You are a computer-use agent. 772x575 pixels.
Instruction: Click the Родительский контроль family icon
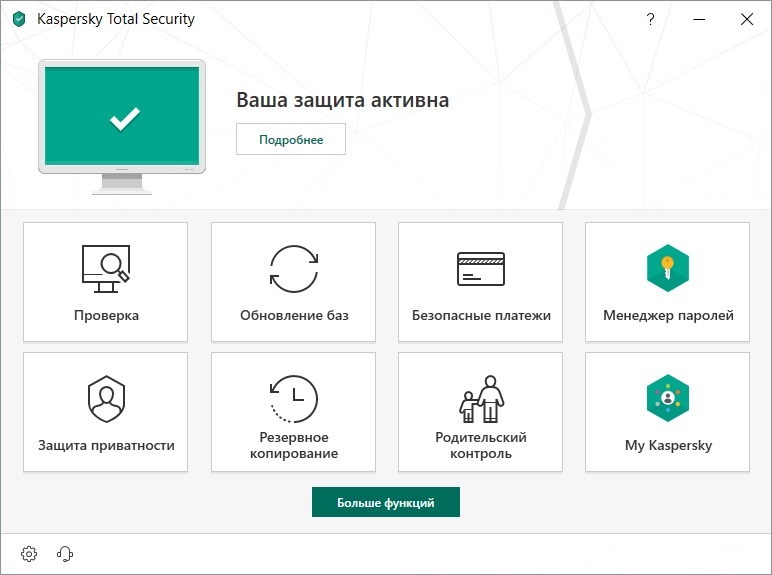(x=481, y=398)
